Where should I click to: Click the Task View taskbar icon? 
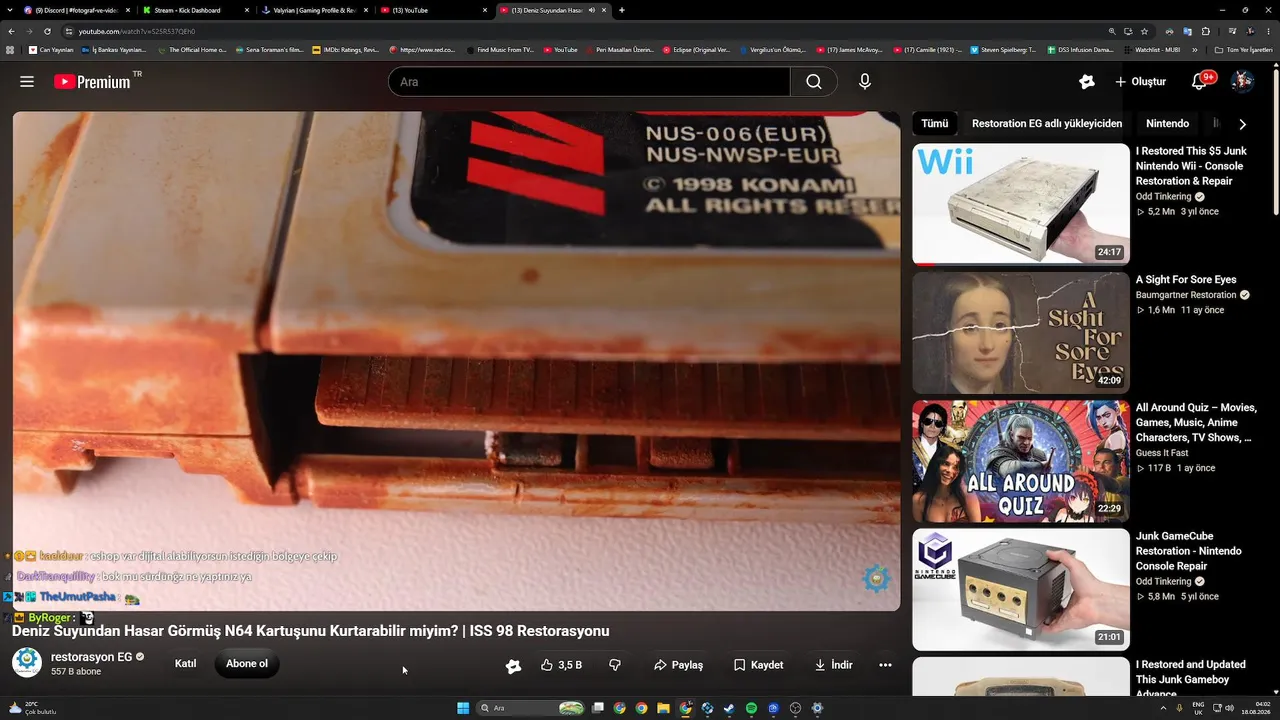[598, 708]
